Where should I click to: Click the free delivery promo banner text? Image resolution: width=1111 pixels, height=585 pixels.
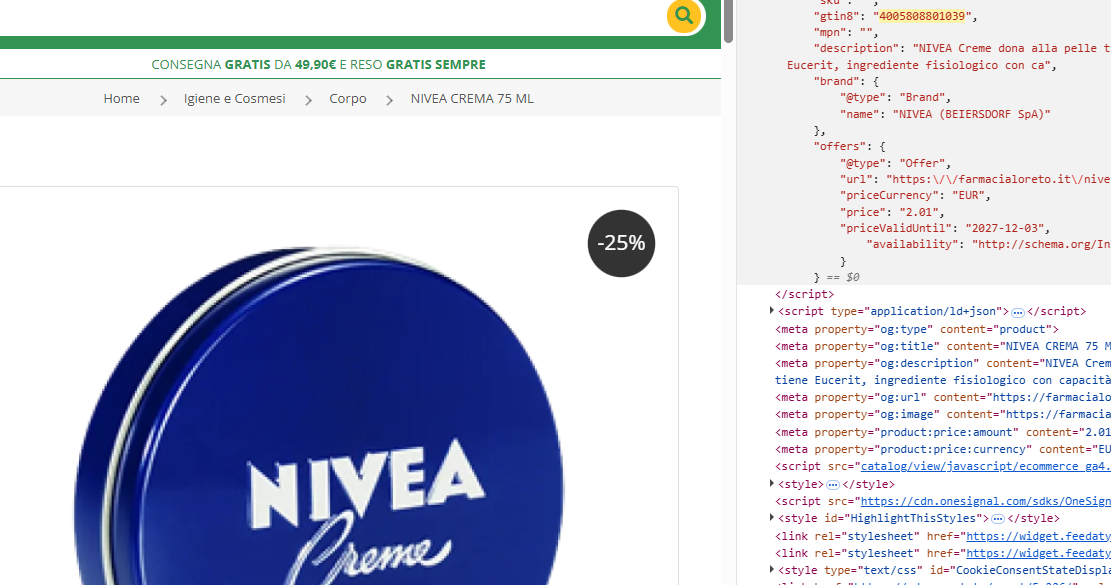point(318,64)
